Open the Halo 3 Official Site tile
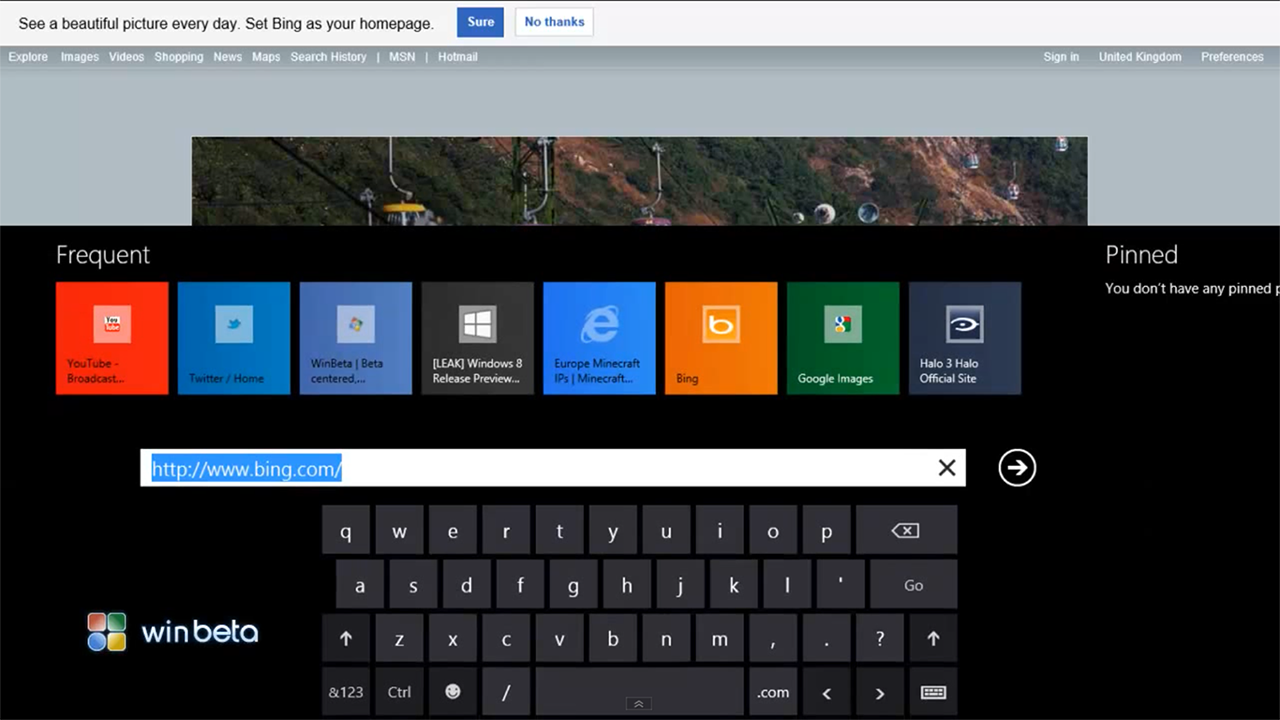Viewport: 1280px width, 720px height. (x=965, y=338)
